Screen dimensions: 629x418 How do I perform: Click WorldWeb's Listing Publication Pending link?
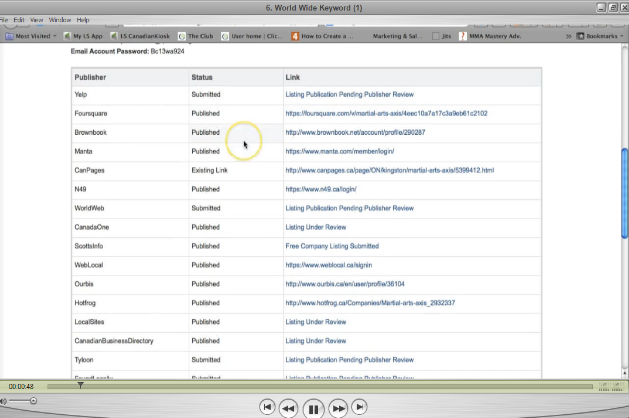tap(349, 208)
